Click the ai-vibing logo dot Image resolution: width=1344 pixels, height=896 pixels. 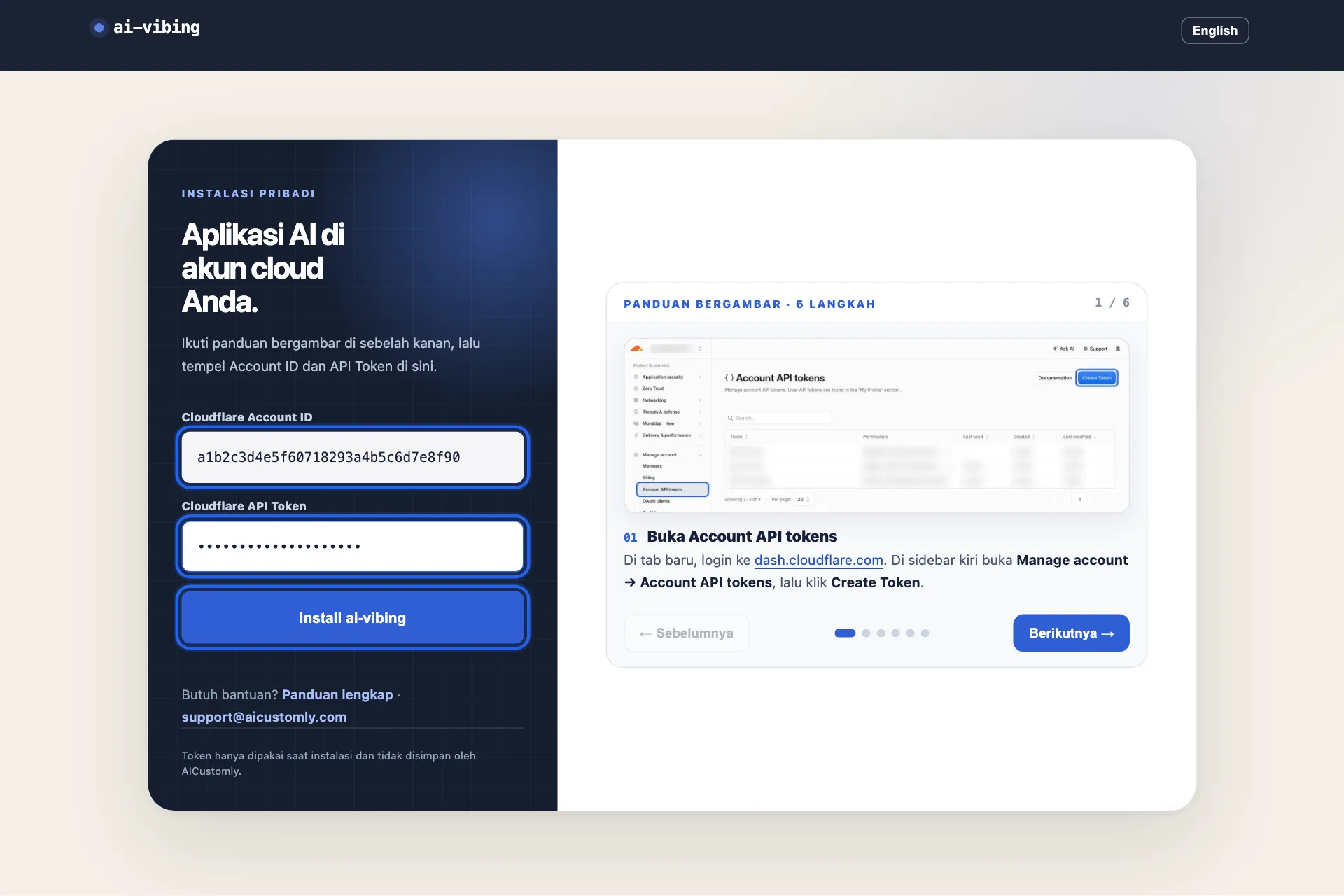pos(99,28)
